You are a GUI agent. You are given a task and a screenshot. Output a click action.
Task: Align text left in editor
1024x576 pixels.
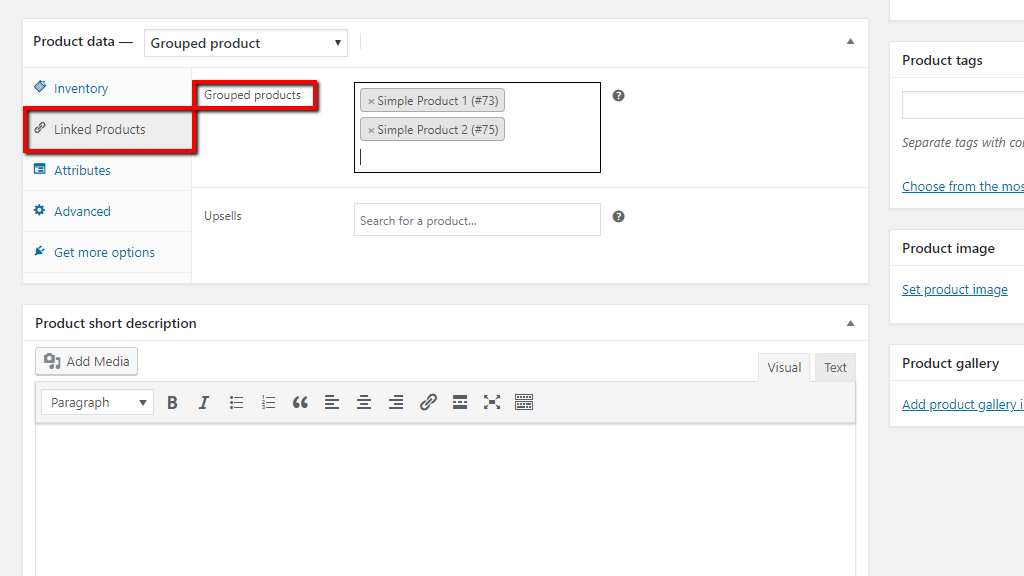332,402
